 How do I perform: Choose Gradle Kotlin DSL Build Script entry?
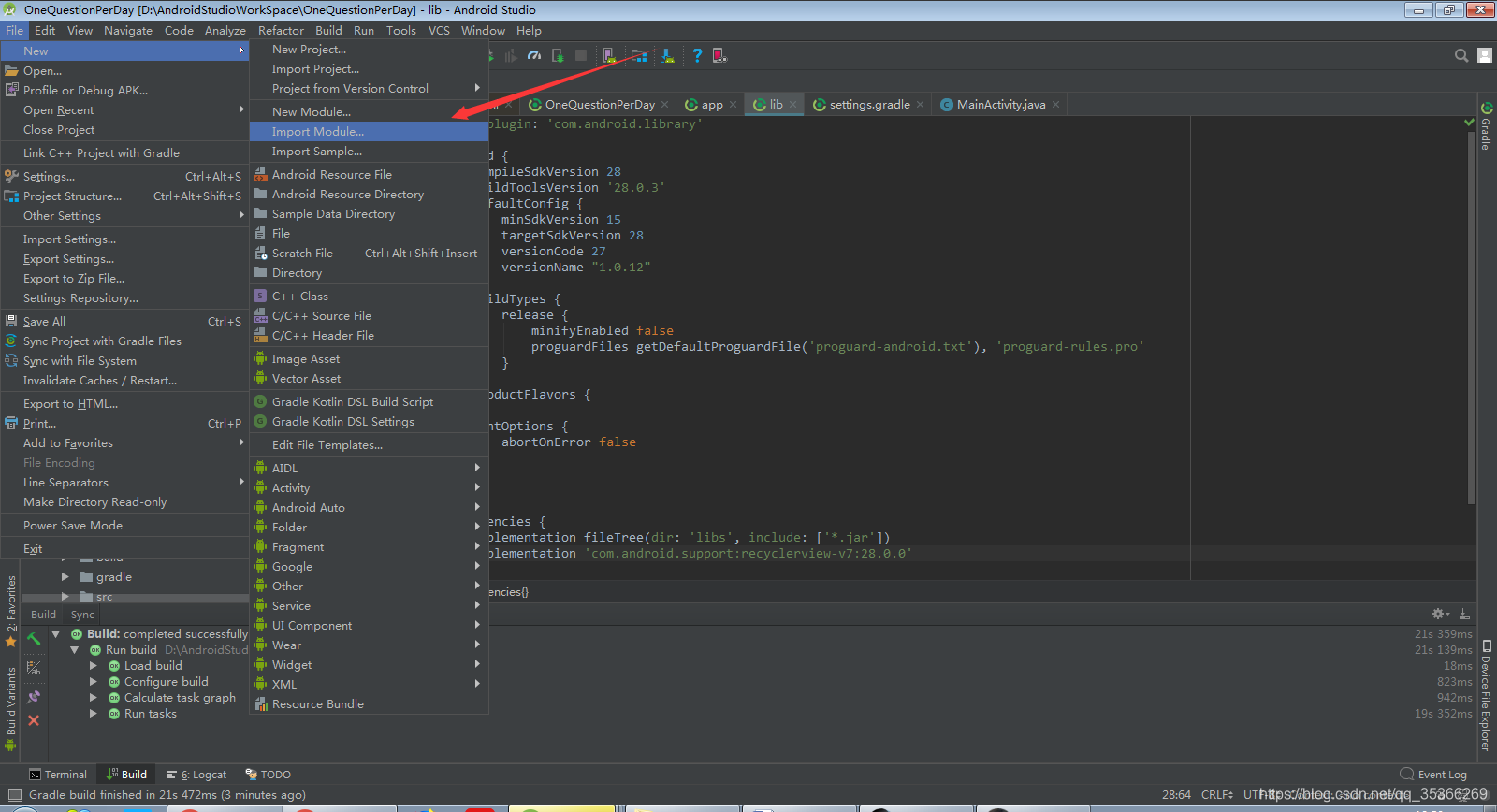(369, 402)
